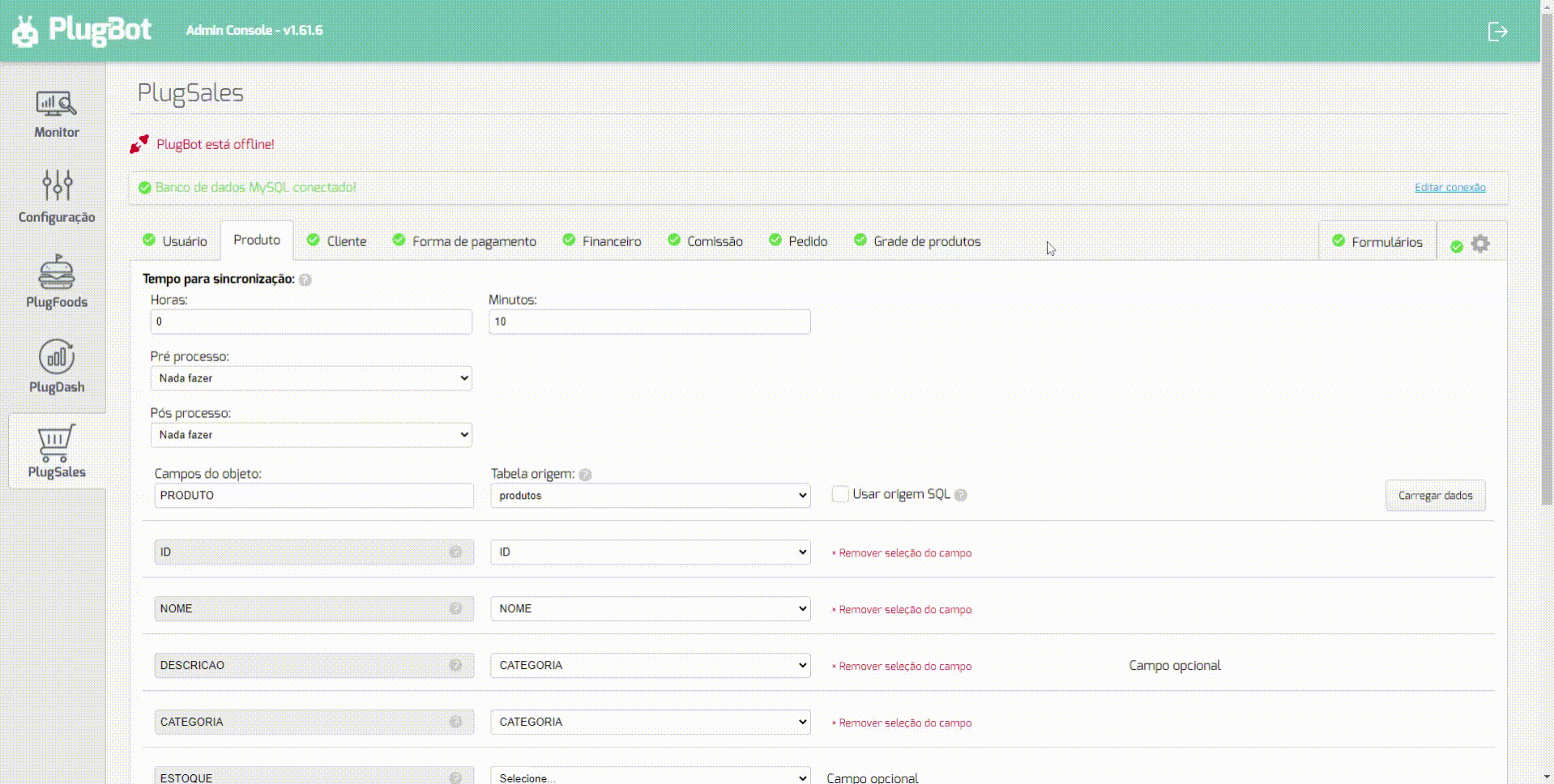Image resolution: width=1554 pixels, height=784 pixels.
Task: Open the source dropdown for DESCRICAO field
Action: point(651,666)
